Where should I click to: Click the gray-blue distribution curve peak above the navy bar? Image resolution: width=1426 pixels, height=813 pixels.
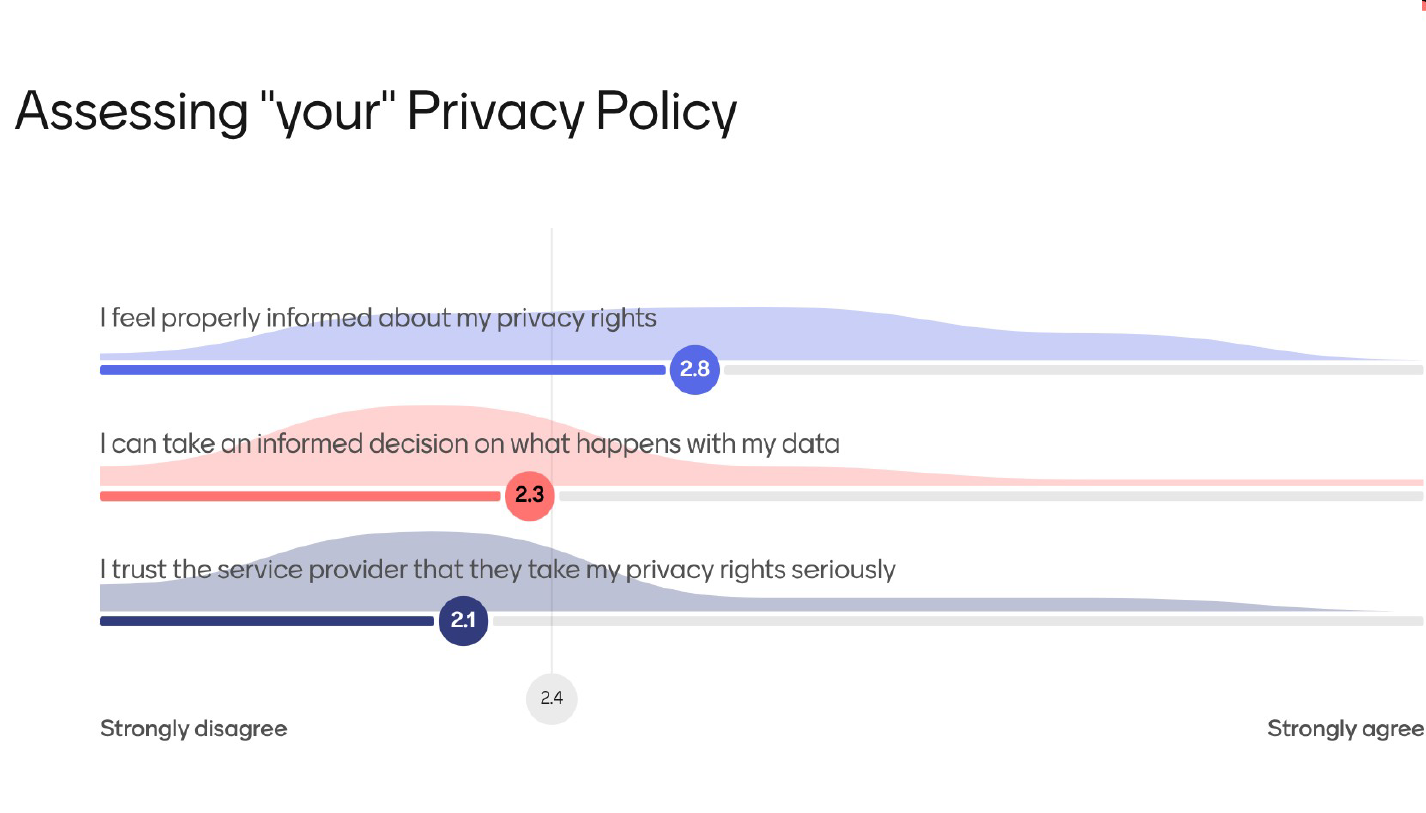430,543
